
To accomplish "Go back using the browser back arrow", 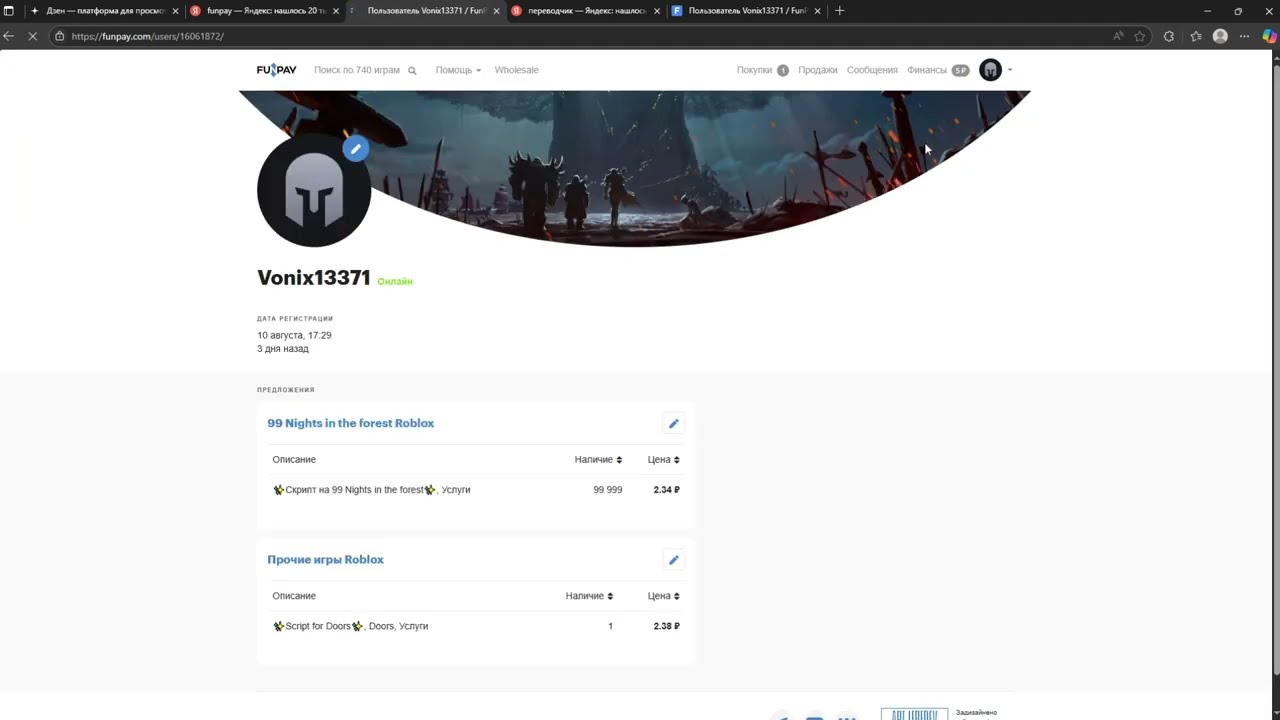I will (x=9, y=36).
